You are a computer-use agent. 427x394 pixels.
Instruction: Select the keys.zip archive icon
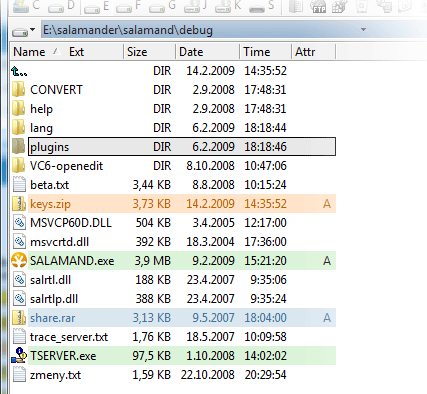(x=19, y=204)
